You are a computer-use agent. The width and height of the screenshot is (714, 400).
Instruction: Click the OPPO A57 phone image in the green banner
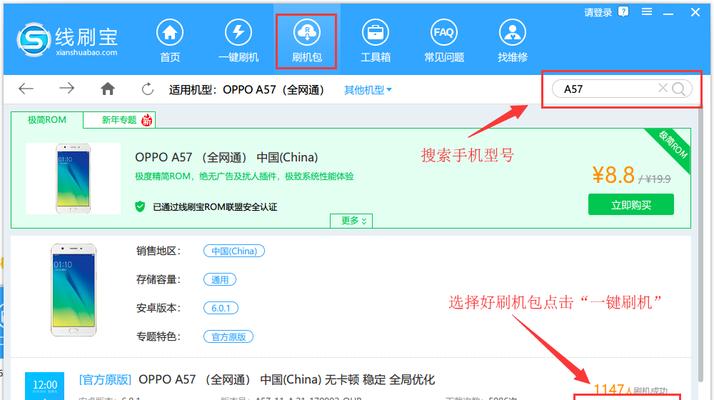tap(73, 178)
